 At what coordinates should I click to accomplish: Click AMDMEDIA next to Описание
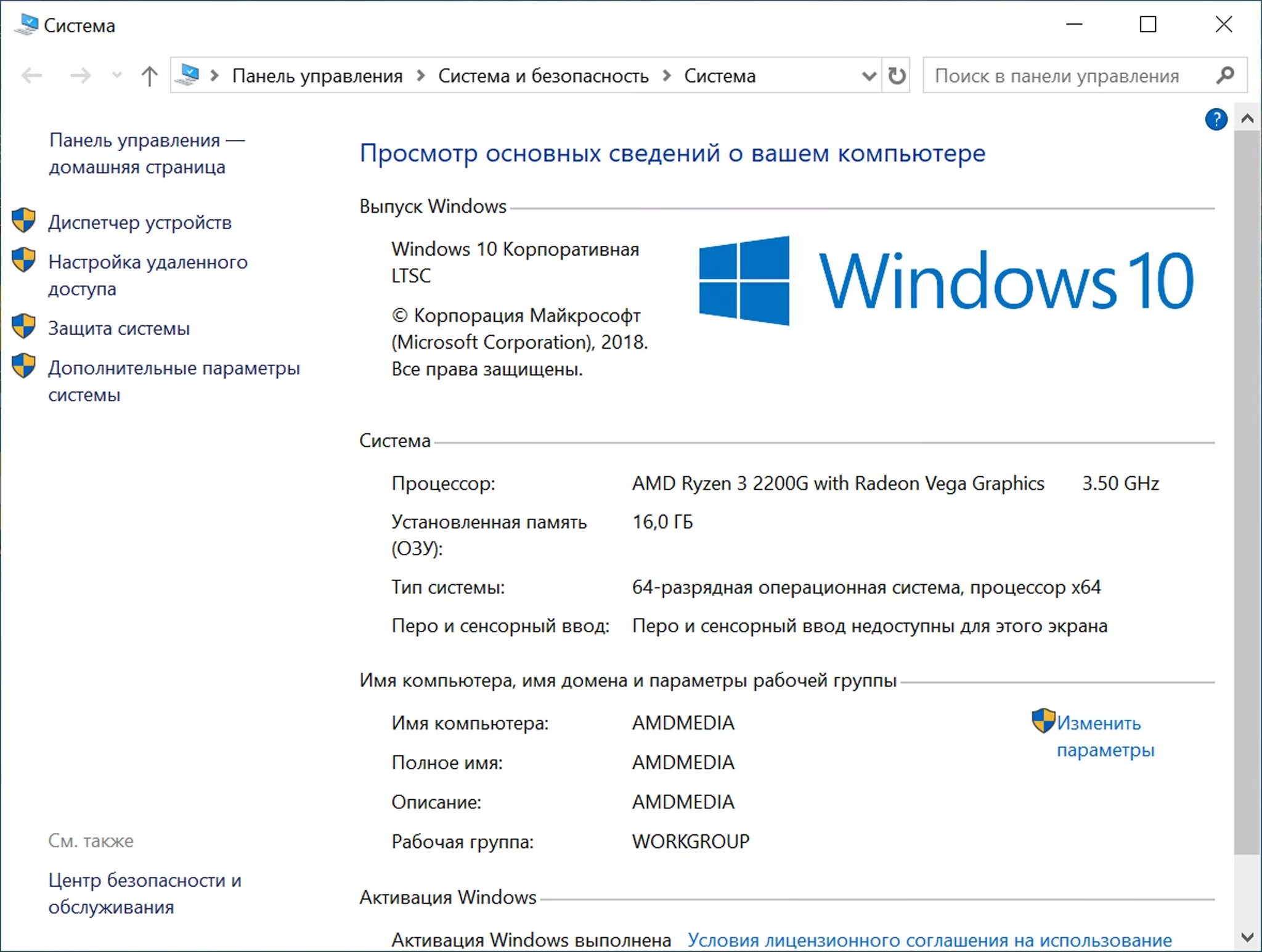pos(683,802)
